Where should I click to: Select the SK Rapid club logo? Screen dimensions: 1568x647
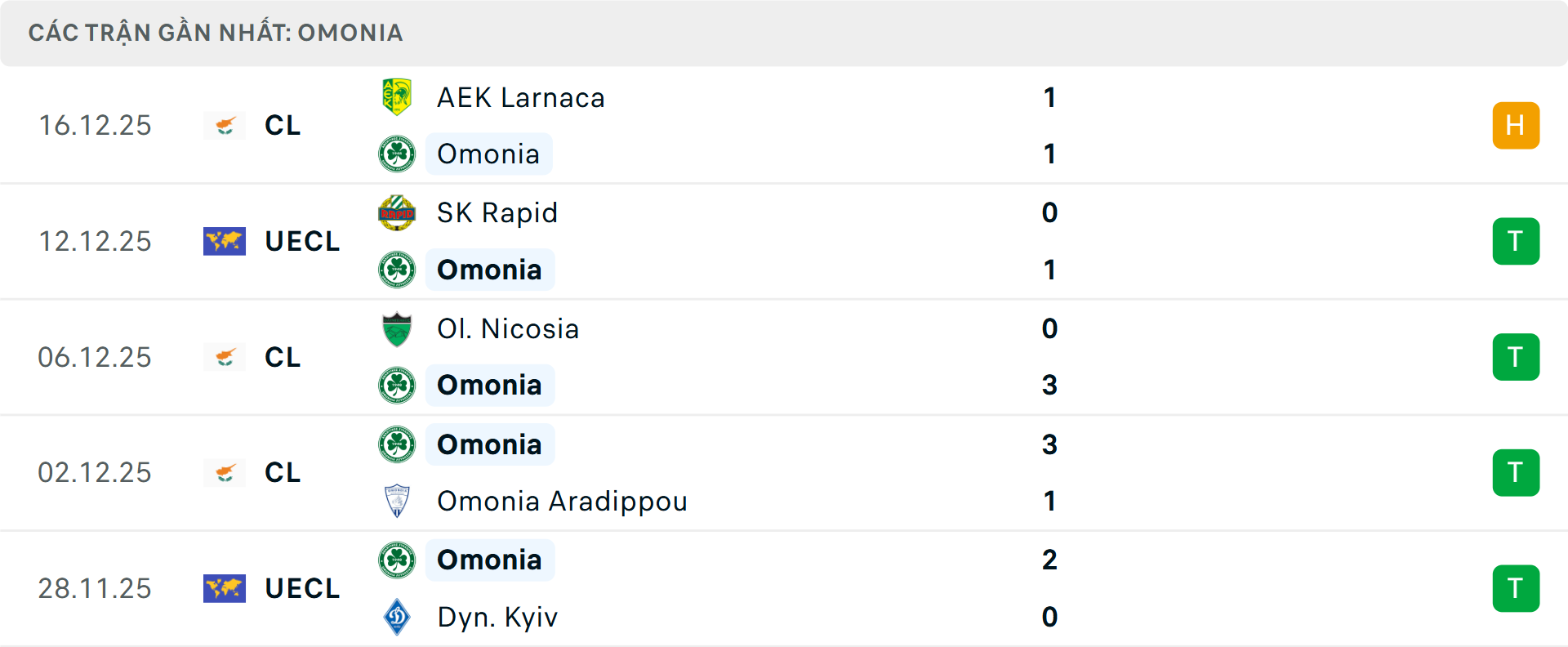(398, 212)
